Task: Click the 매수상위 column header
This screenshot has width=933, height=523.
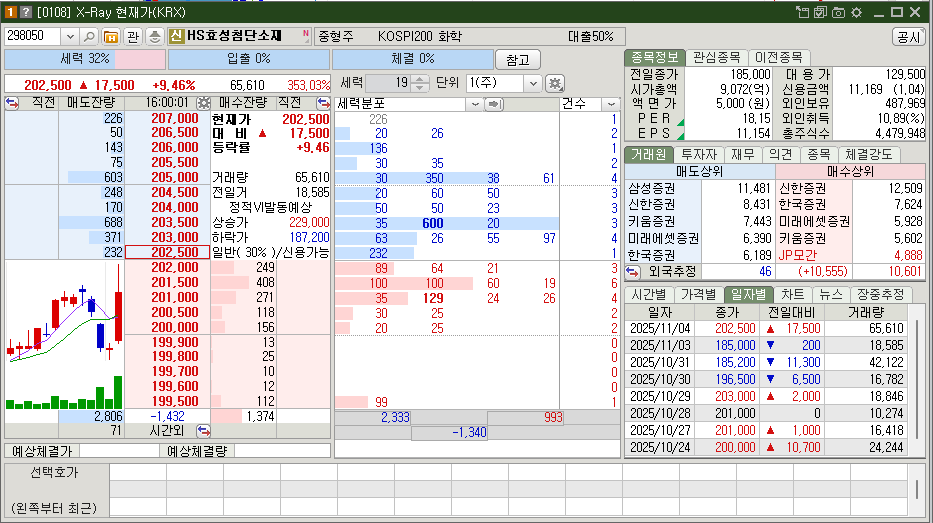Action: point(851,171)
